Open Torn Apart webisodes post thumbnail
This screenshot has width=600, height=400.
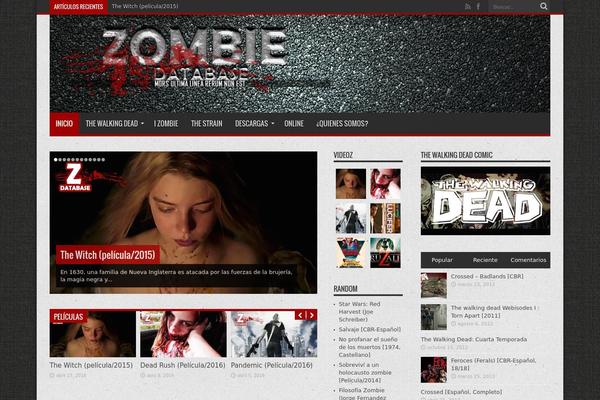pos(434,317)
